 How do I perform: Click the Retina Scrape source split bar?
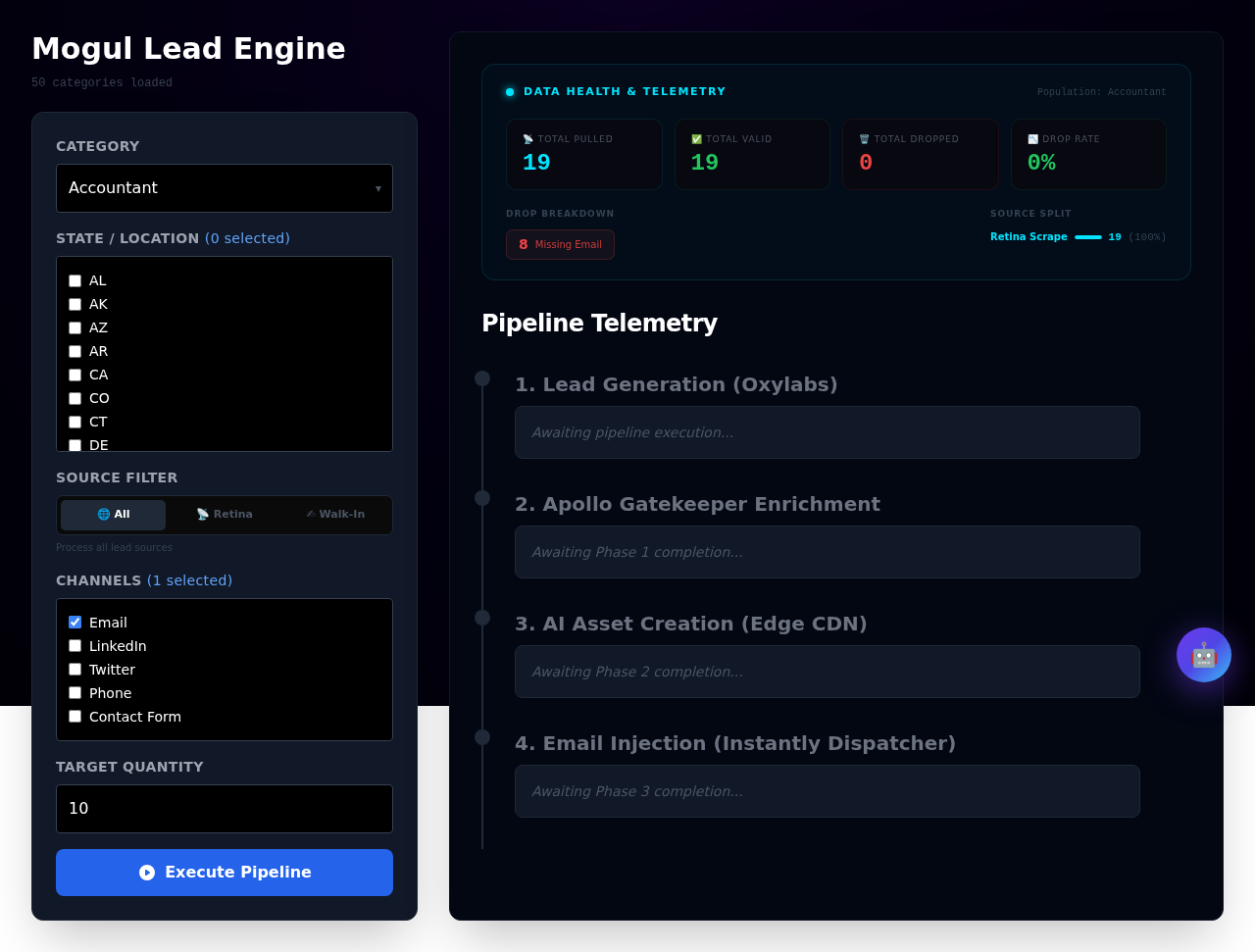[1087, 237]
